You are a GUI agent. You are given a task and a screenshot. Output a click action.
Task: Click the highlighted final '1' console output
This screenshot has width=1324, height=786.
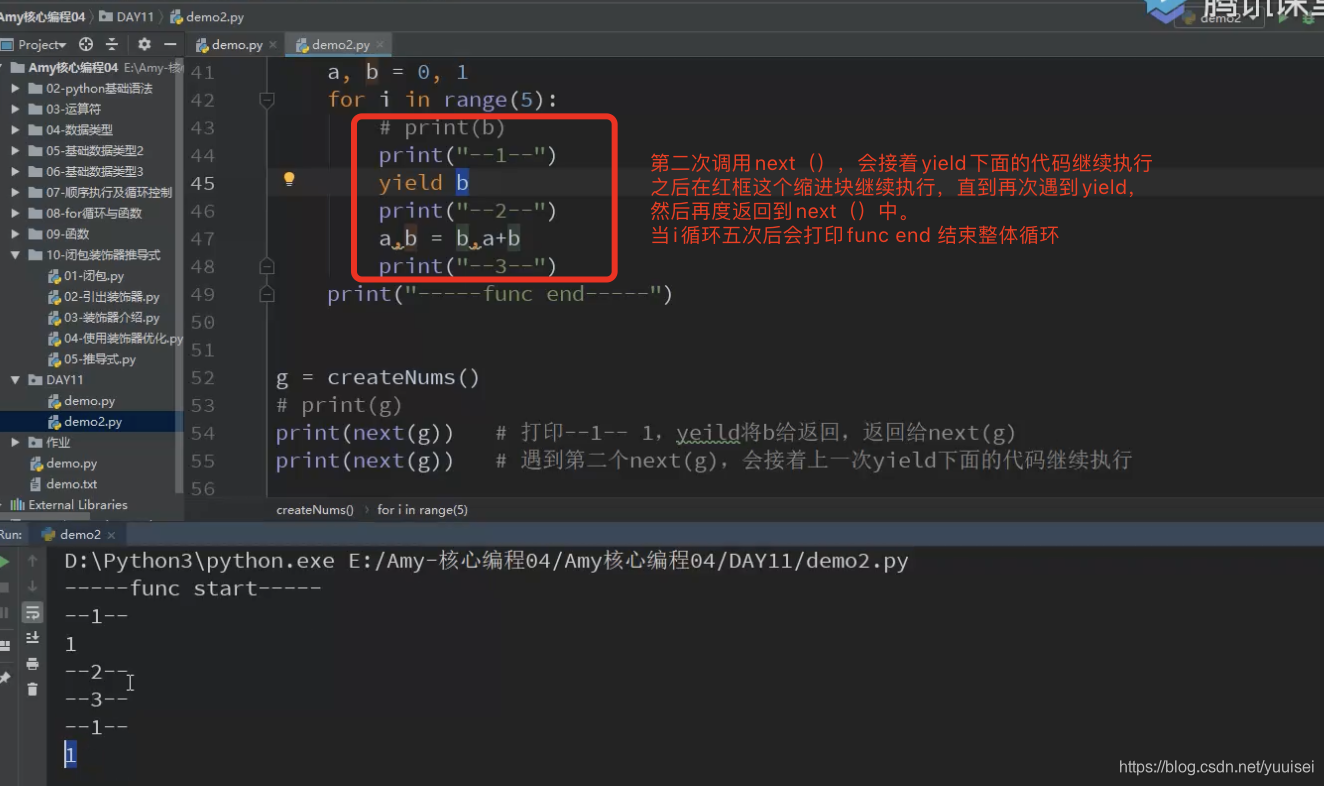(70, 755)
